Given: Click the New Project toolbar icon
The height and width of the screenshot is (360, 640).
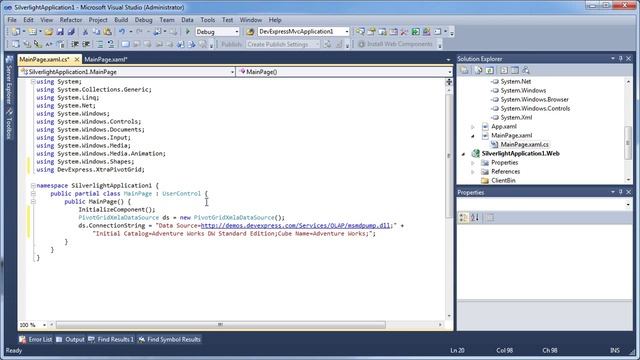Looking at the screenshot, I should point(16,31).
